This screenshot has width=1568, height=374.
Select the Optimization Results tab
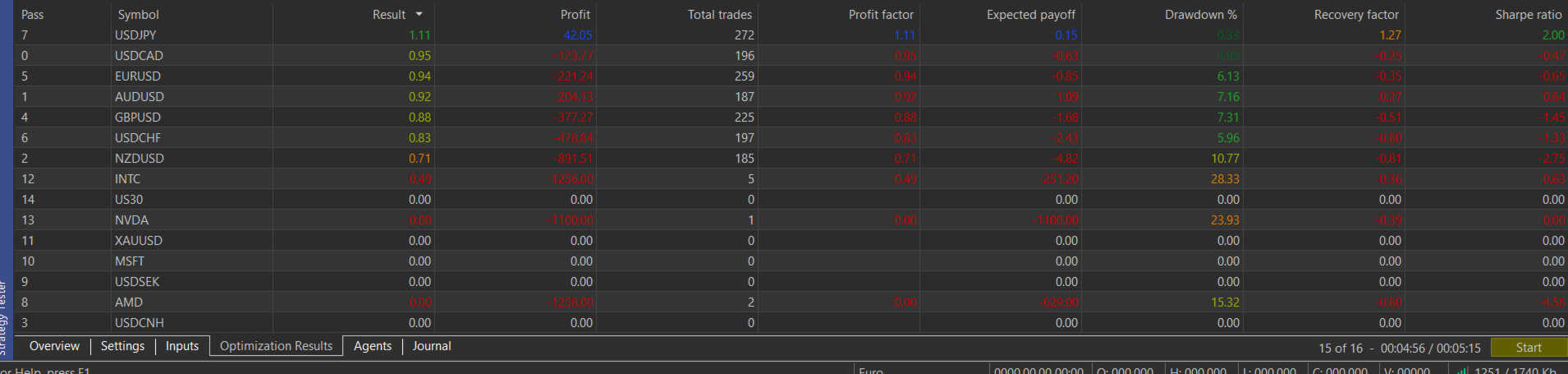(276, 346)
